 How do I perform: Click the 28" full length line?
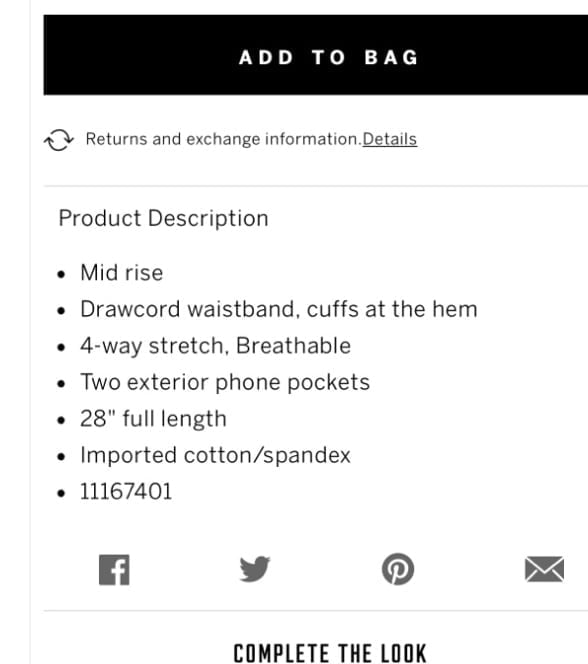point(153,419)
